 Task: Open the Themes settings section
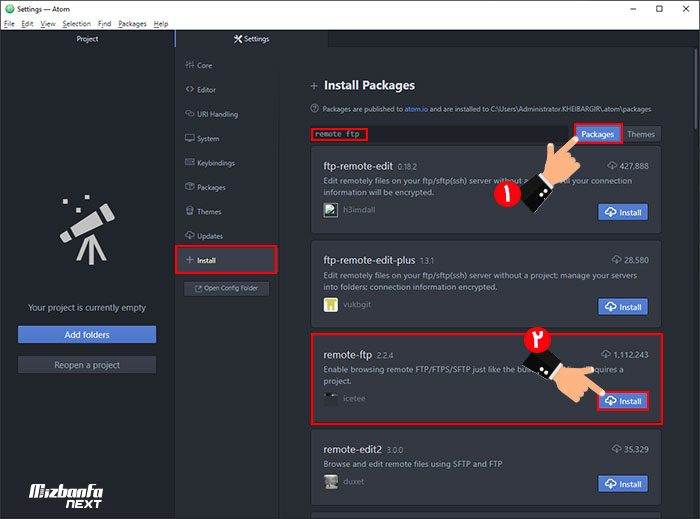(x=209, y=212)
